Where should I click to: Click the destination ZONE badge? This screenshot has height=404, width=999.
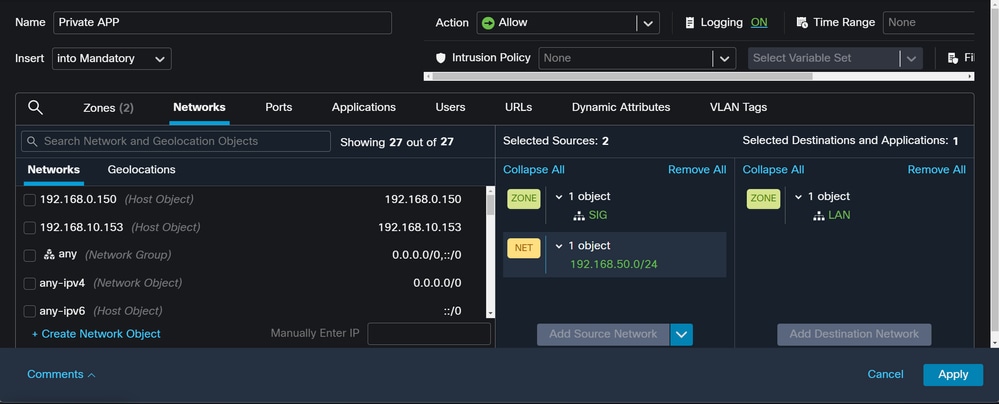click(763, 198)
